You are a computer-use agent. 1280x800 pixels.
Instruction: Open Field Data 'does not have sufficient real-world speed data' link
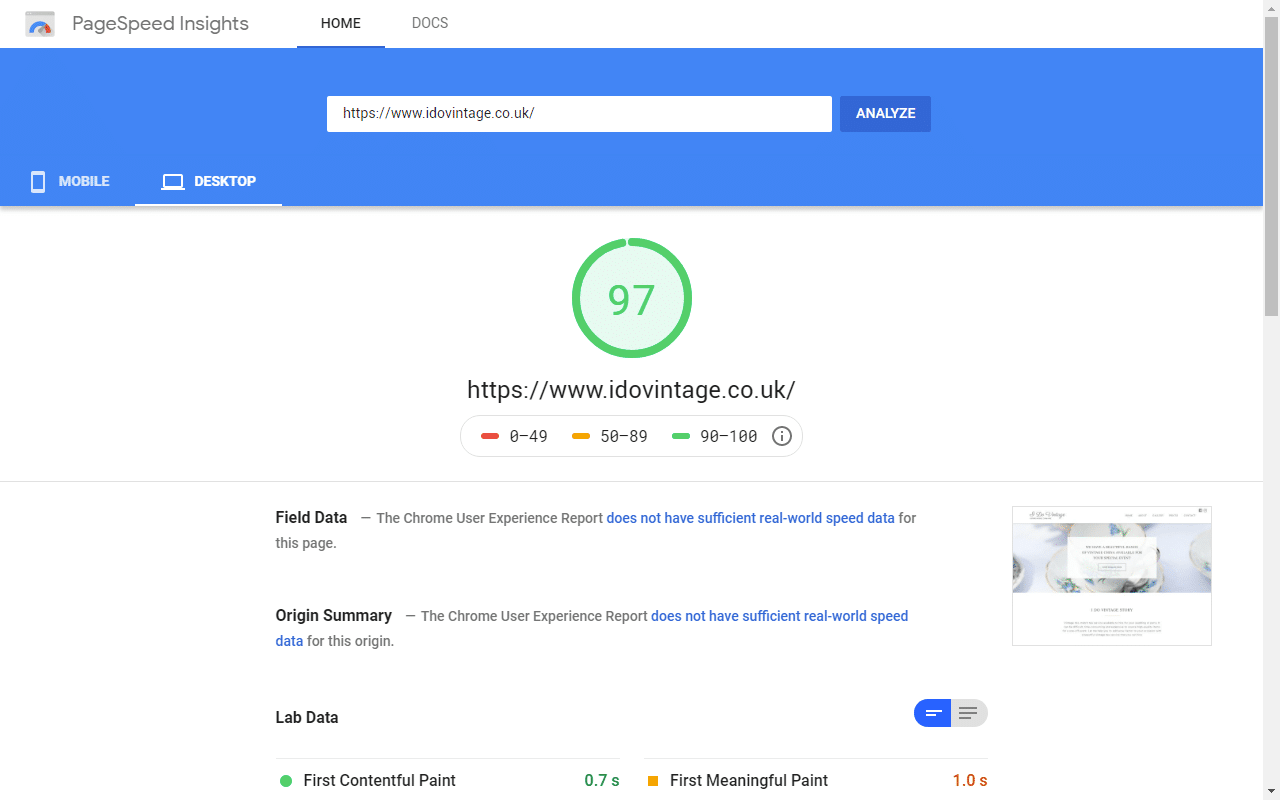point(750,518)
